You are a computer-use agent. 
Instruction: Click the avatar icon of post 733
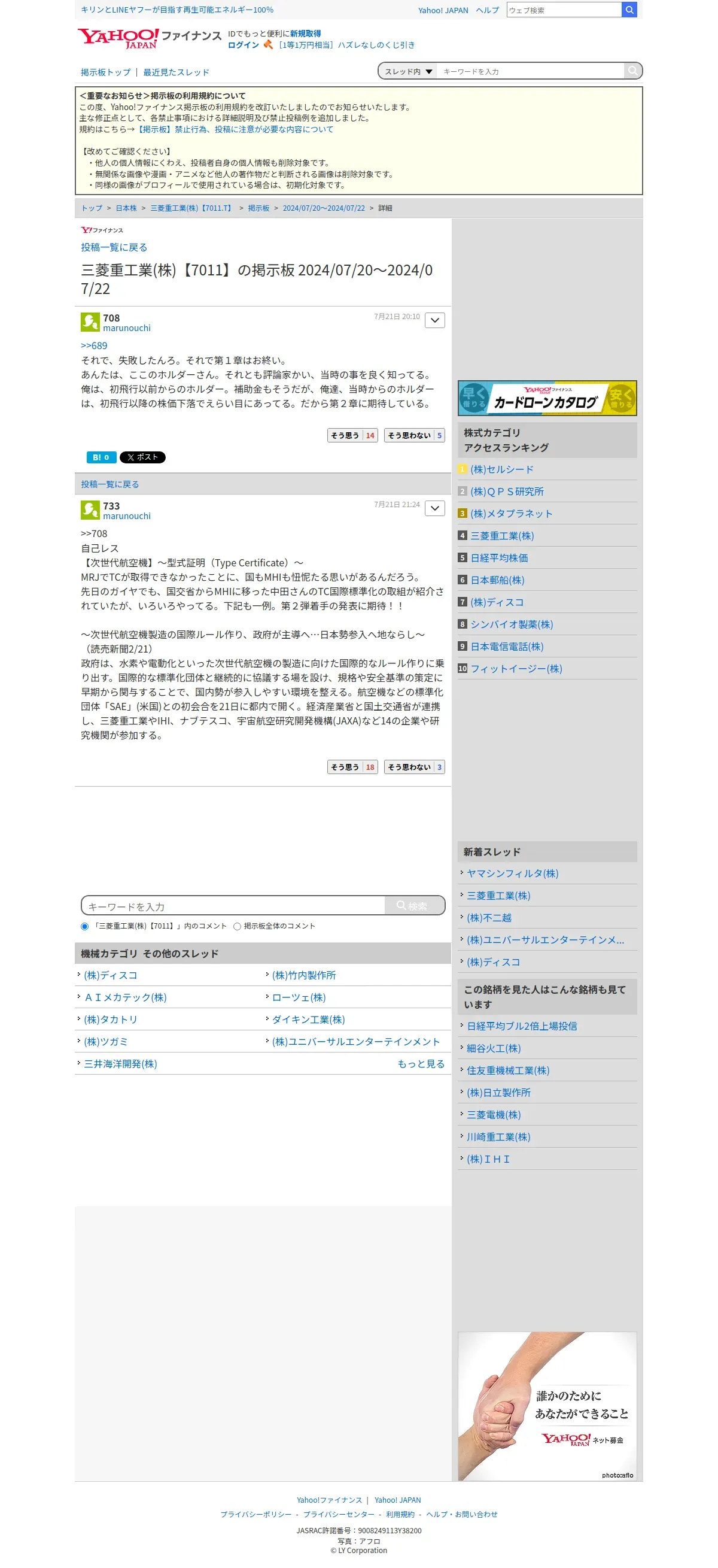(90, 510)
